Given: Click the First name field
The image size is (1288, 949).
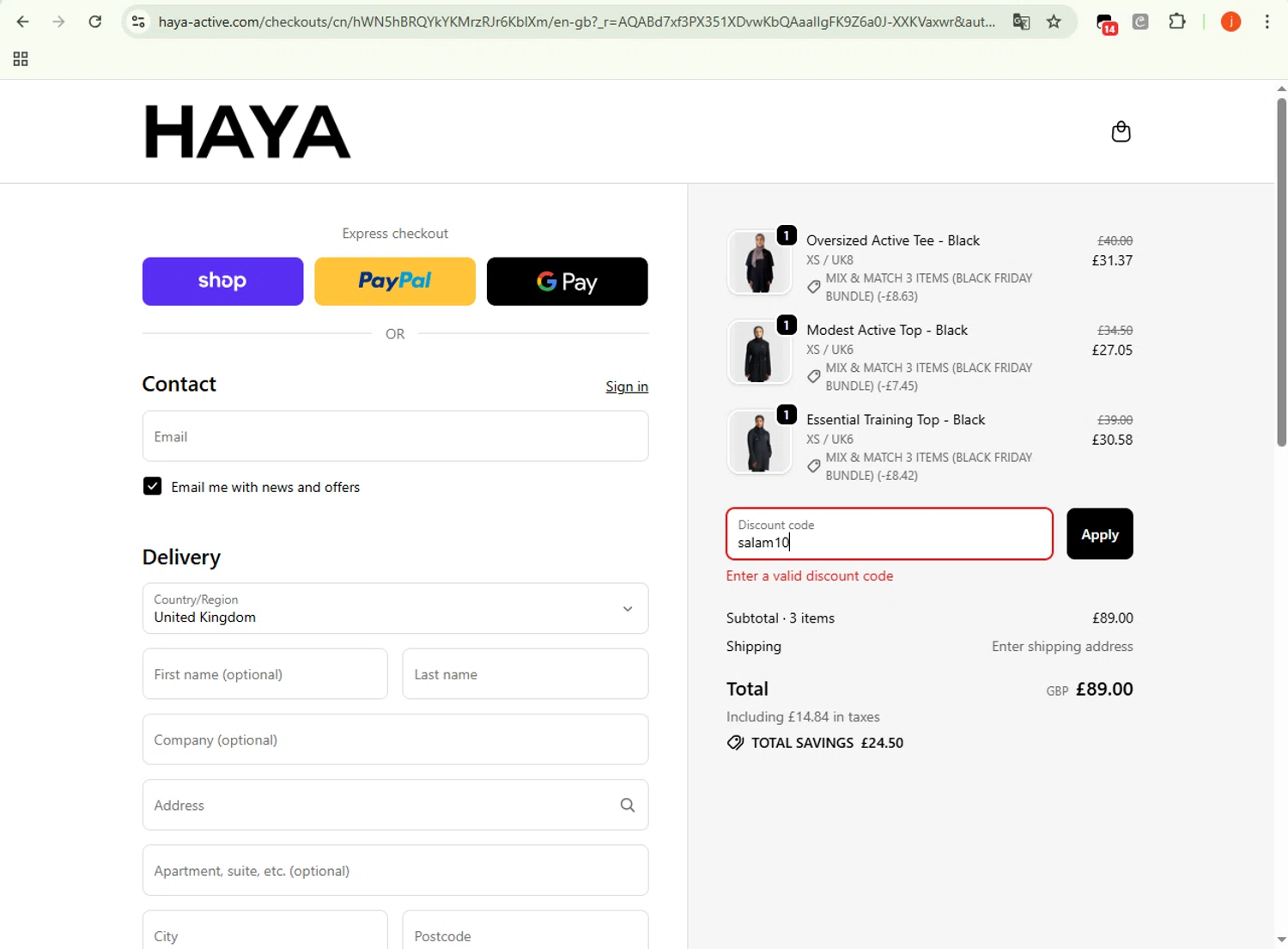Looking at the screenshot, I should [264, 674].
